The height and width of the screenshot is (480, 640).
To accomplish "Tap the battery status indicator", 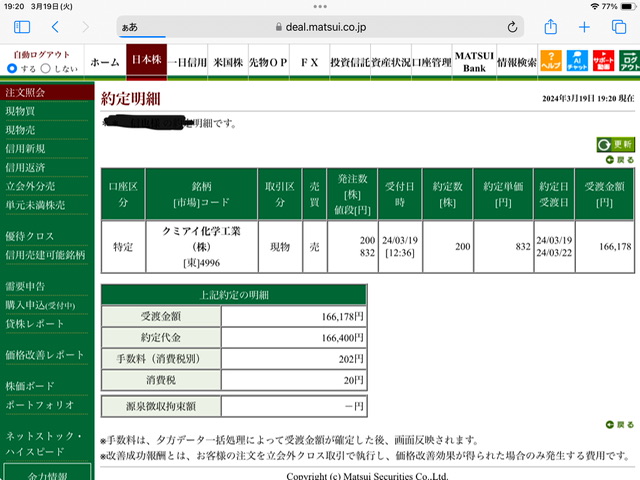I will click(x=628, y=7).
